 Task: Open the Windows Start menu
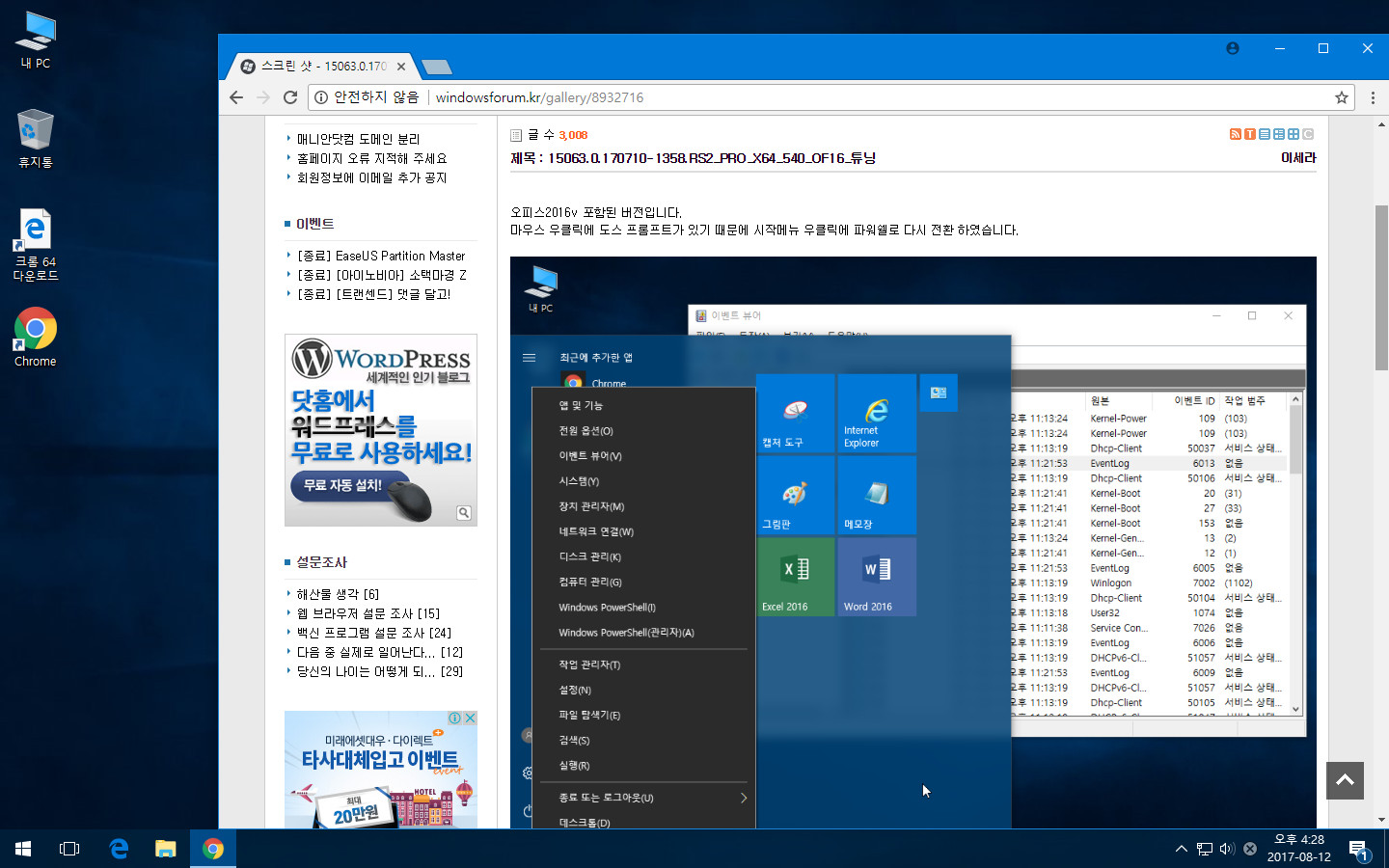tap(23, 849)
